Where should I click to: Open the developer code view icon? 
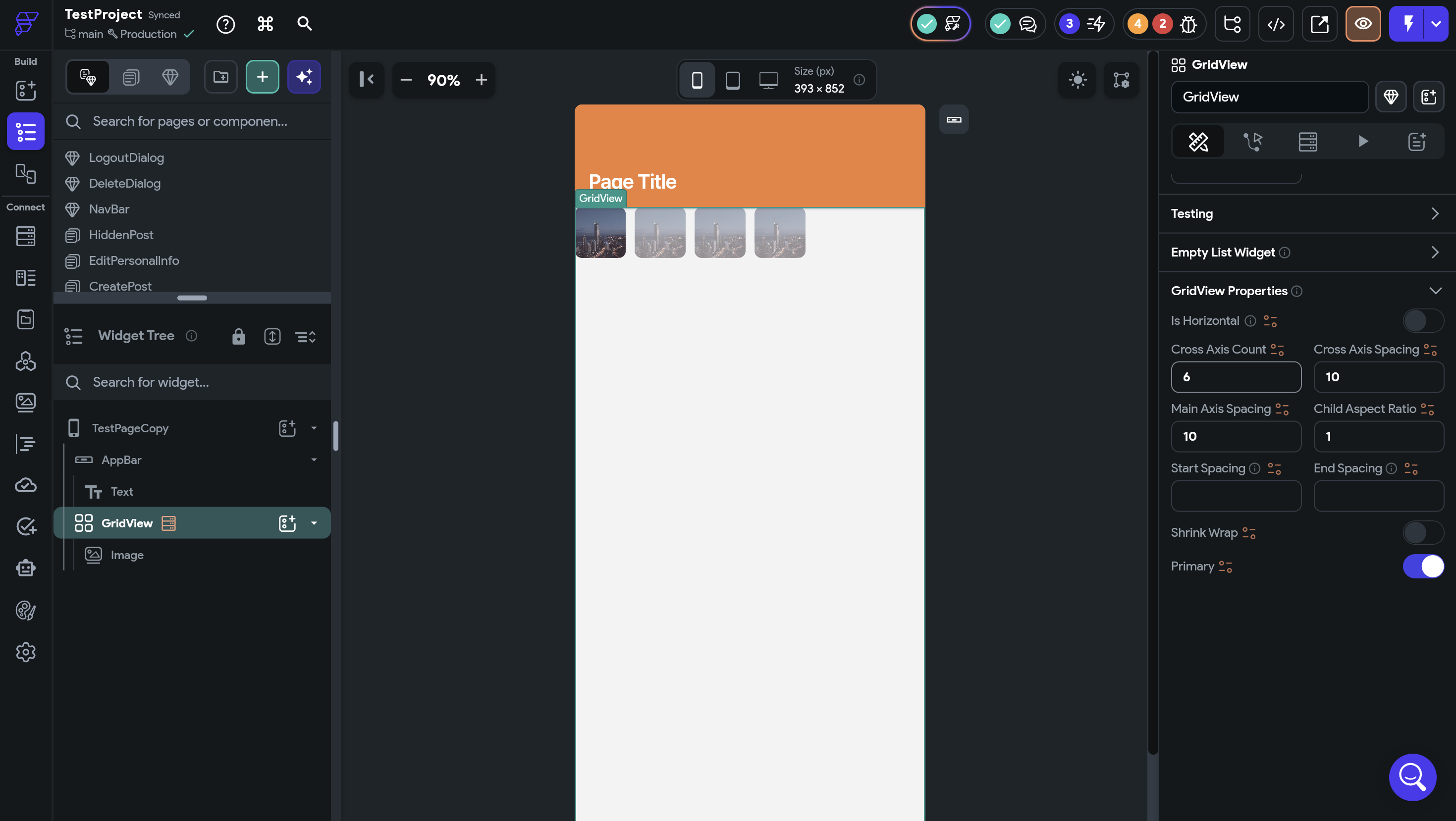click(x=1276, y=24)
